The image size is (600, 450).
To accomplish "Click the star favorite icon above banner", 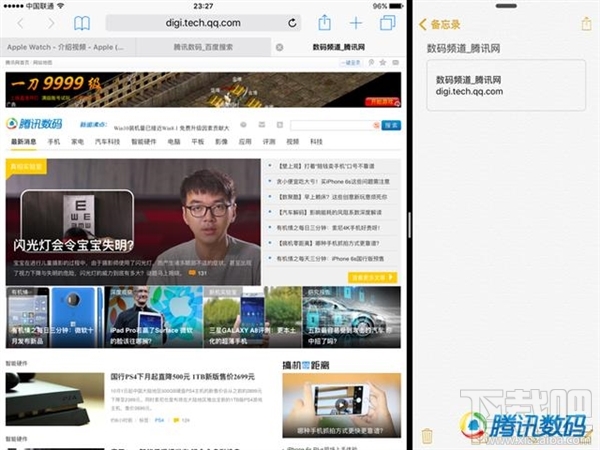I will pos(382,62).
